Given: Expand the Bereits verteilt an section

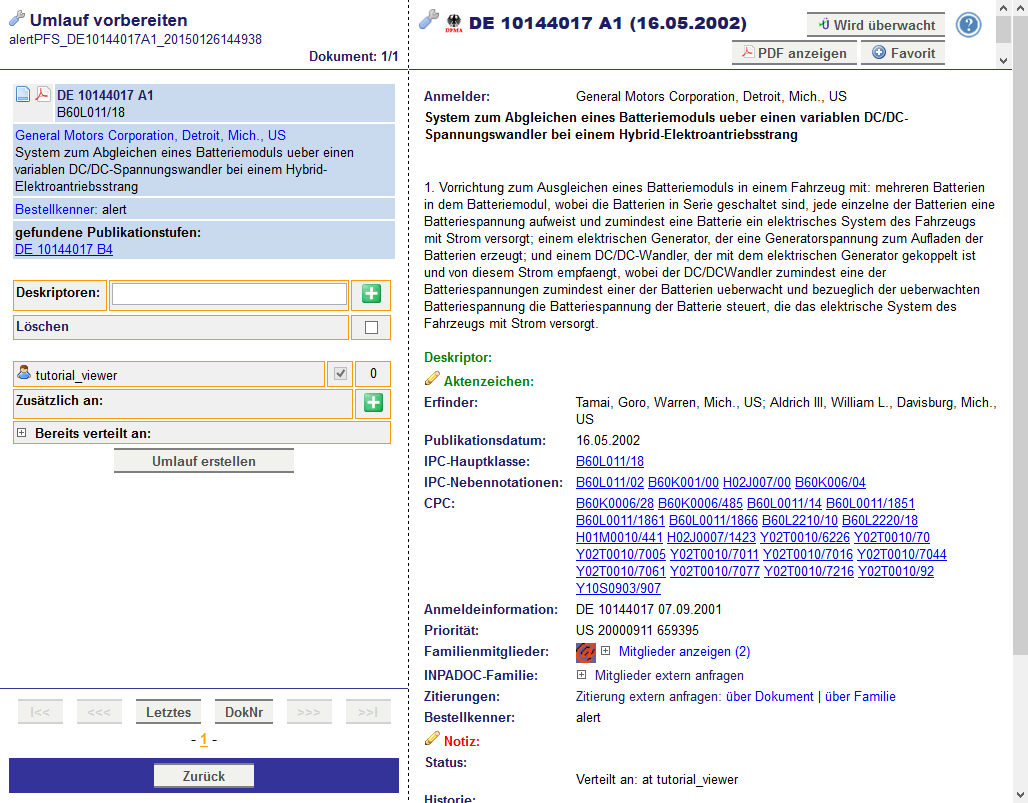Looking at the screenshot, I should point(21,434).
